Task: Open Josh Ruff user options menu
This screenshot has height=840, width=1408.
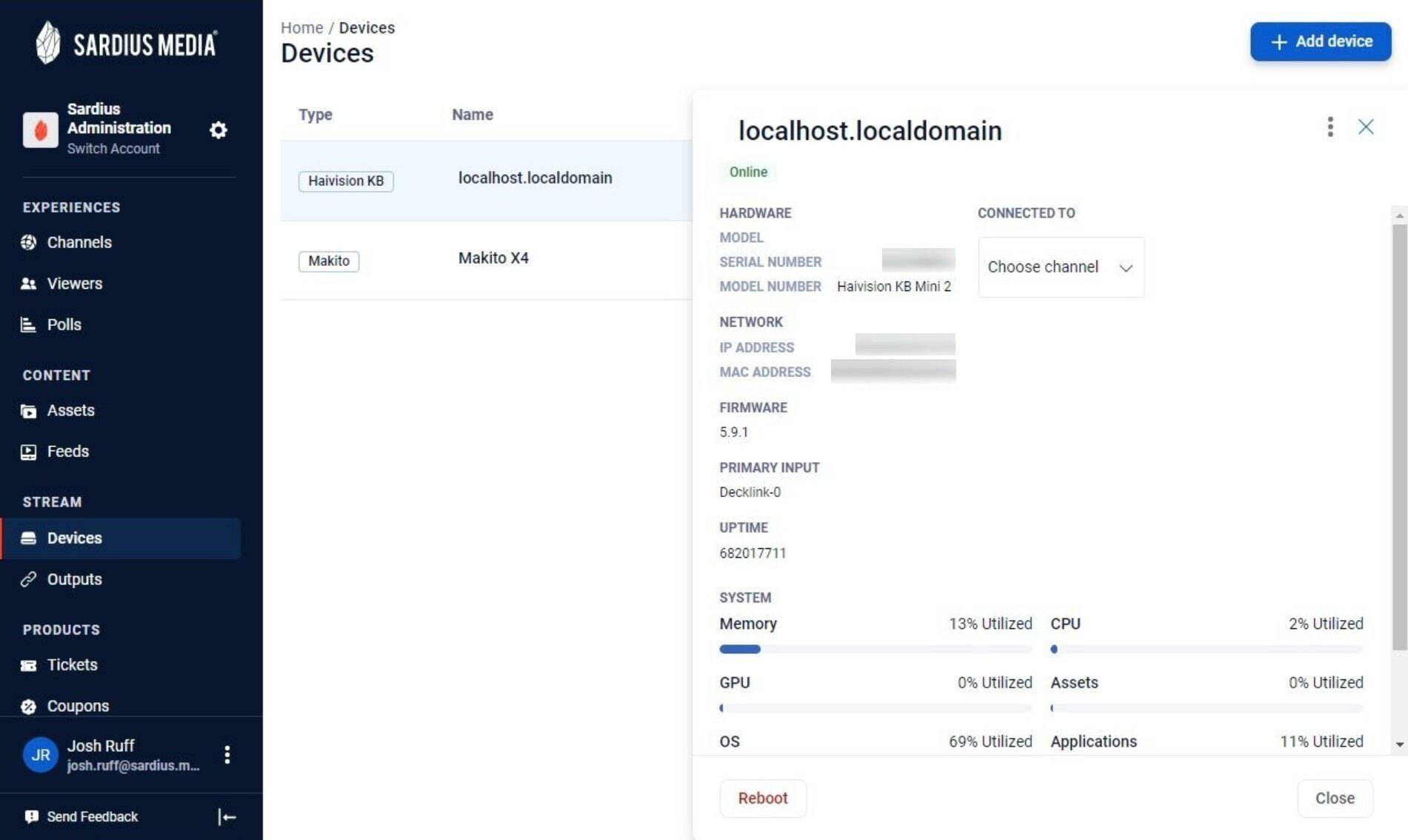Action: (x=227, y=755)
